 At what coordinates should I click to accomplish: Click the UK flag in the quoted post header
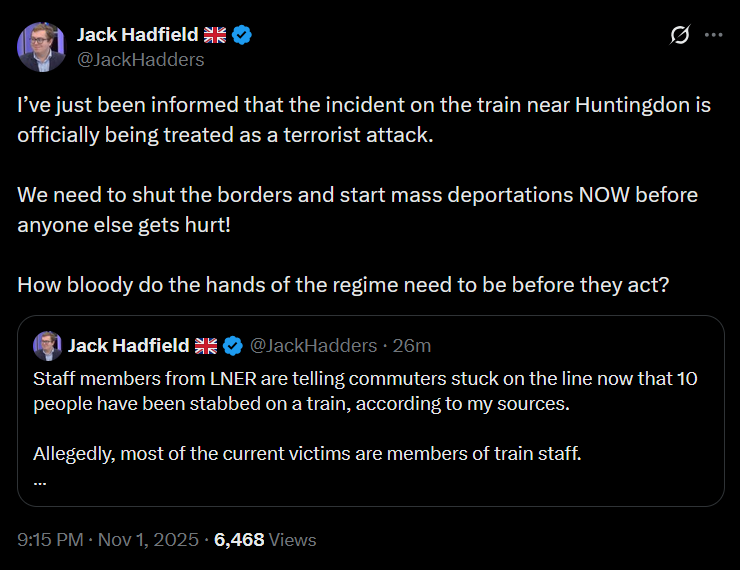click(x=206, y=346)
